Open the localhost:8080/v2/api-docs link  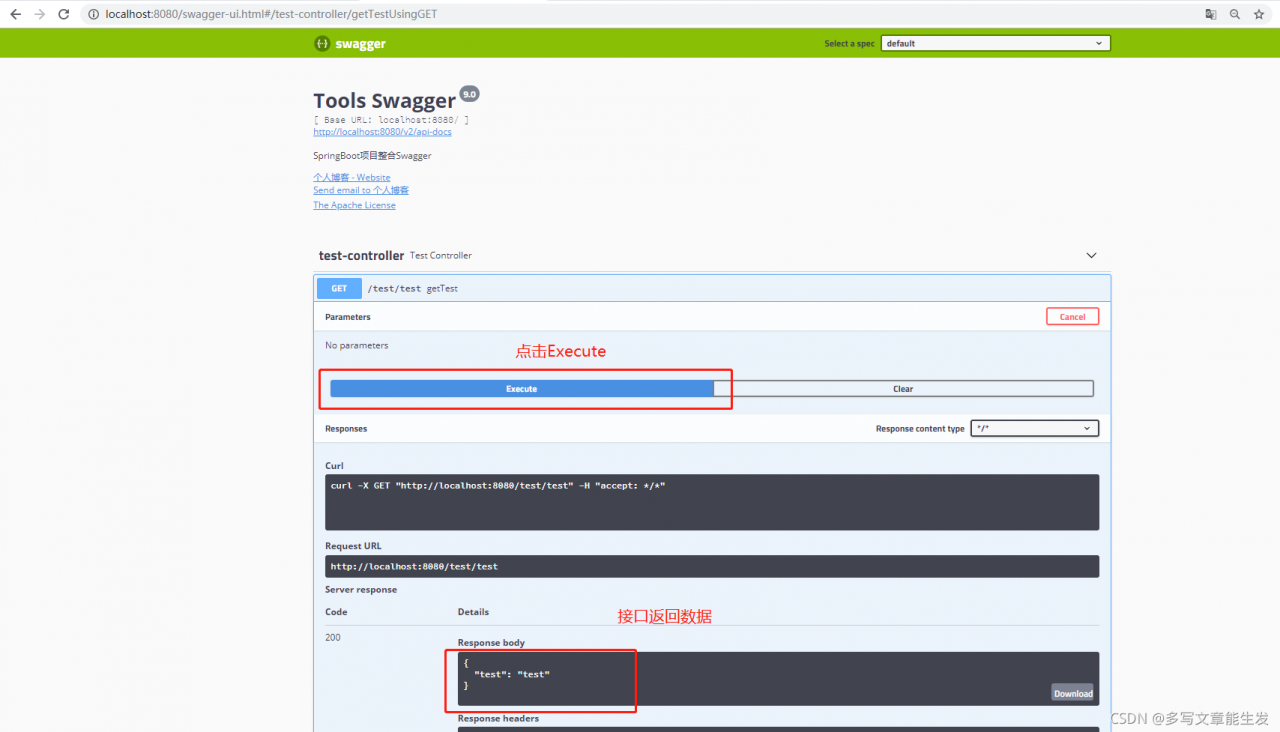coord(382,132)
